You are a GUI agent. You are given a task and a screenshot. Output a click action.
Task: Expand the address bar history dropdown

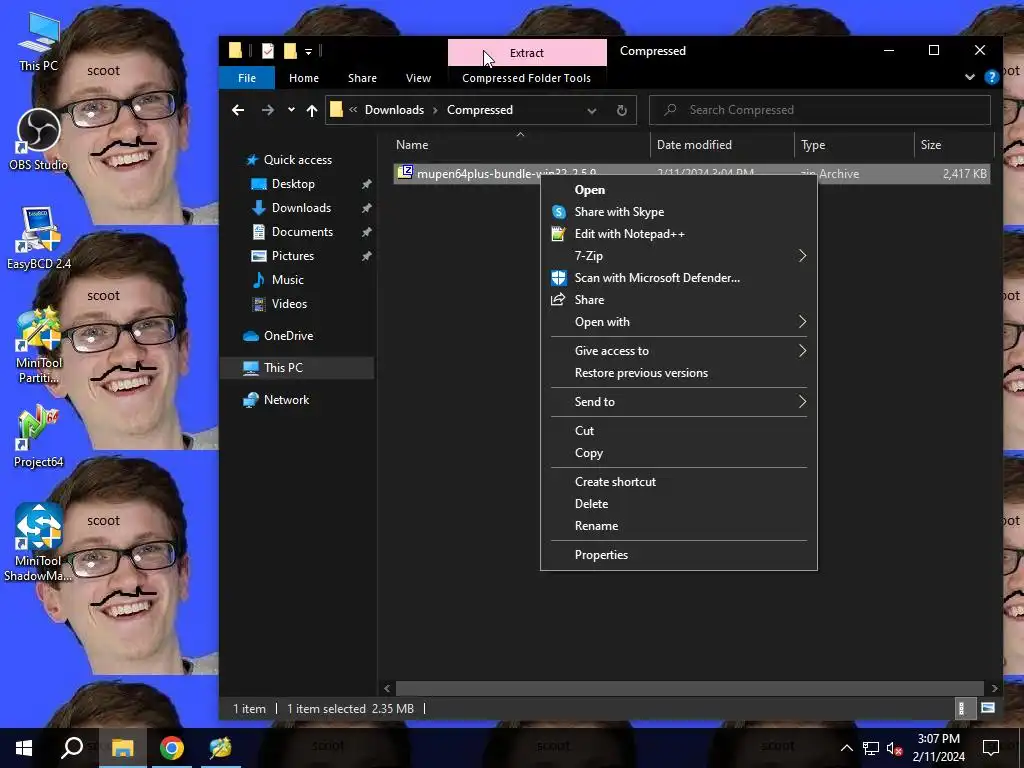click(592, 110)
